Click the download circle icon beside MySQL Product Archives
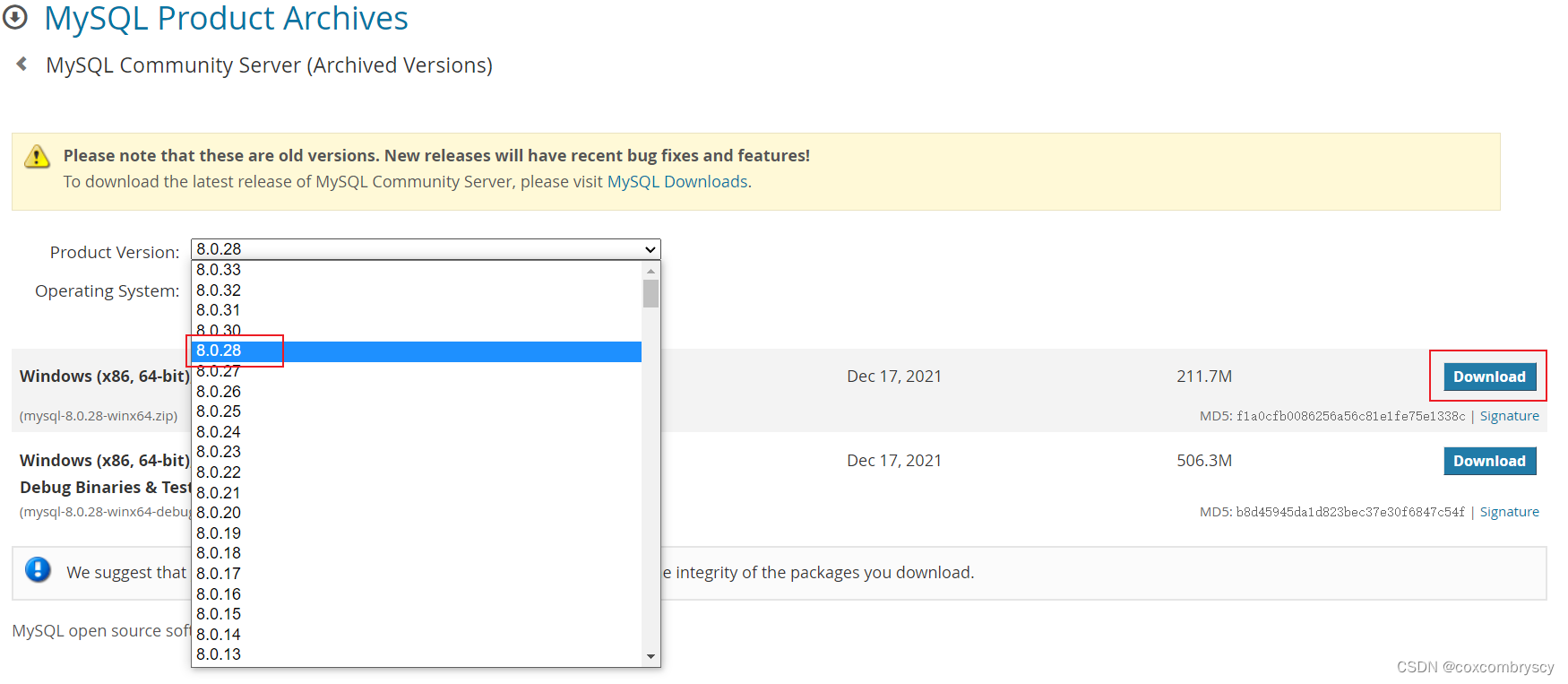The image size is (1568, 684). 15,17
